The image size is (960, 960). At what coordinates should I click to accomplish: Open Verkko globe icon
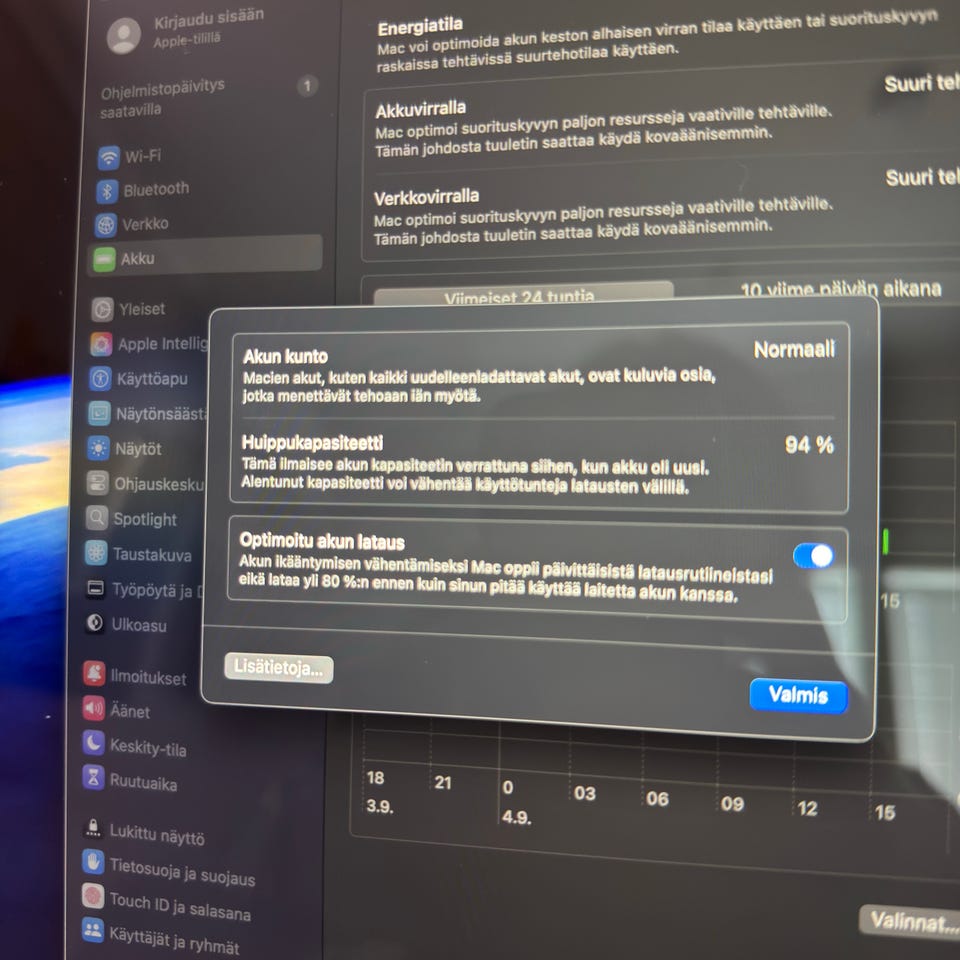106,225
